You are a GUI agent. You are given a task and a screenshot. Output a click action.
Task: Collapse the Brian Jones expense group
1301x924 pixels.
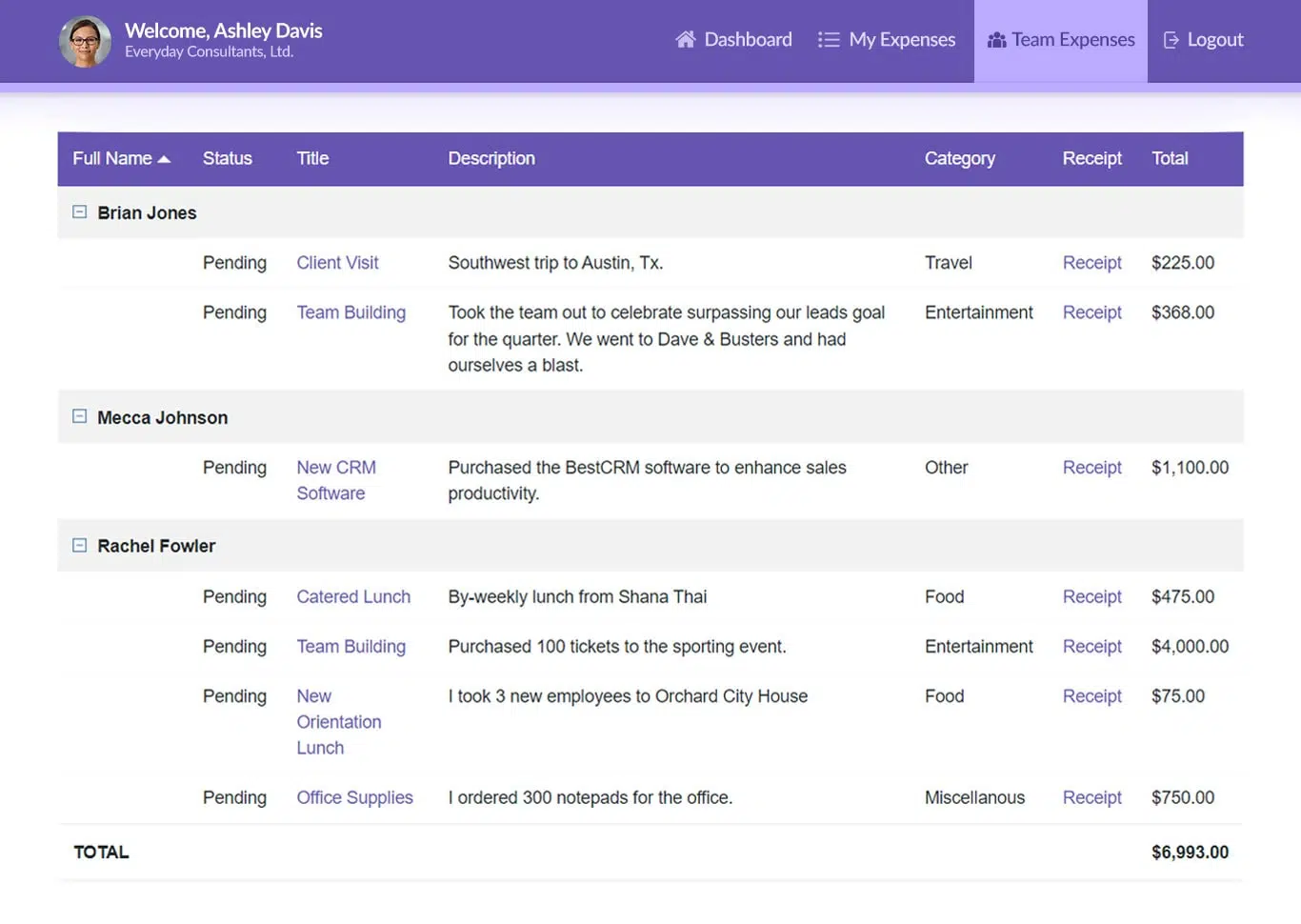pos(79,211)
